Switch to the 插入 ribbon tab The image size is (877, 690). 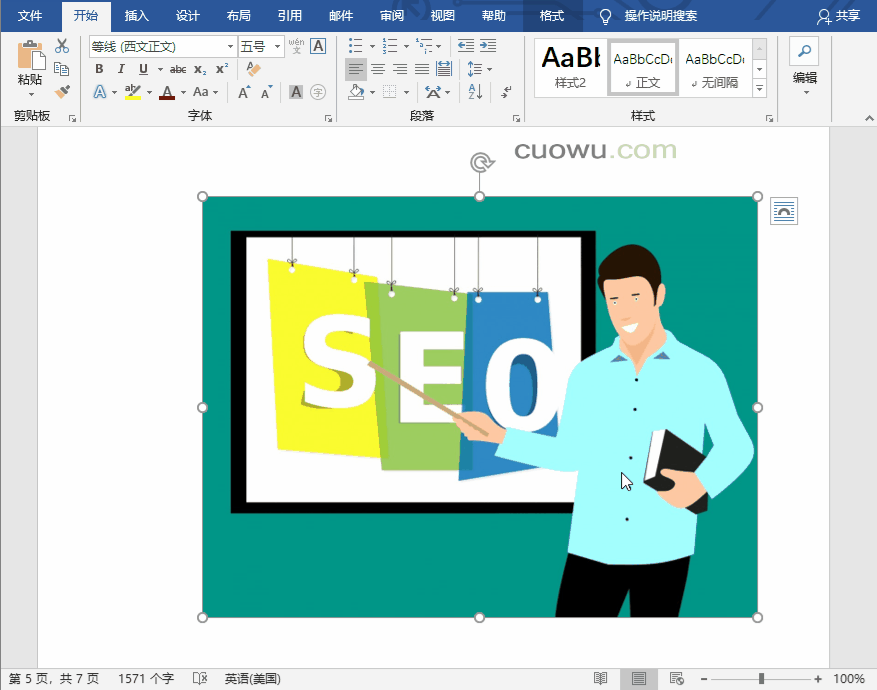point(137,16)
